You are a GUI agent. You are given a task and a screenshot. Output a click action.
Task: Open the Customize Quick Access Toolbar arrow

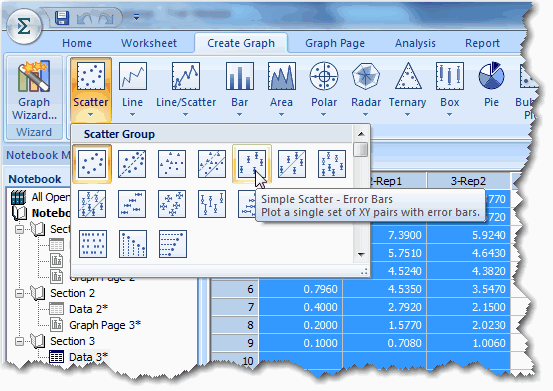point(136,17)
